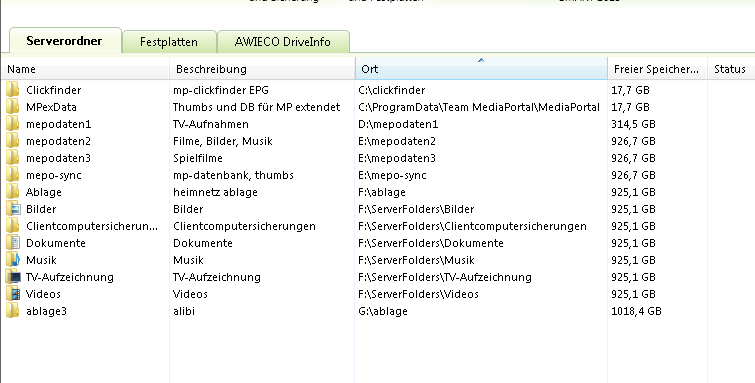Click description 'alibi'
This screenshot has width=755, height=383.
pyautogui.click(x=184, y=311)
